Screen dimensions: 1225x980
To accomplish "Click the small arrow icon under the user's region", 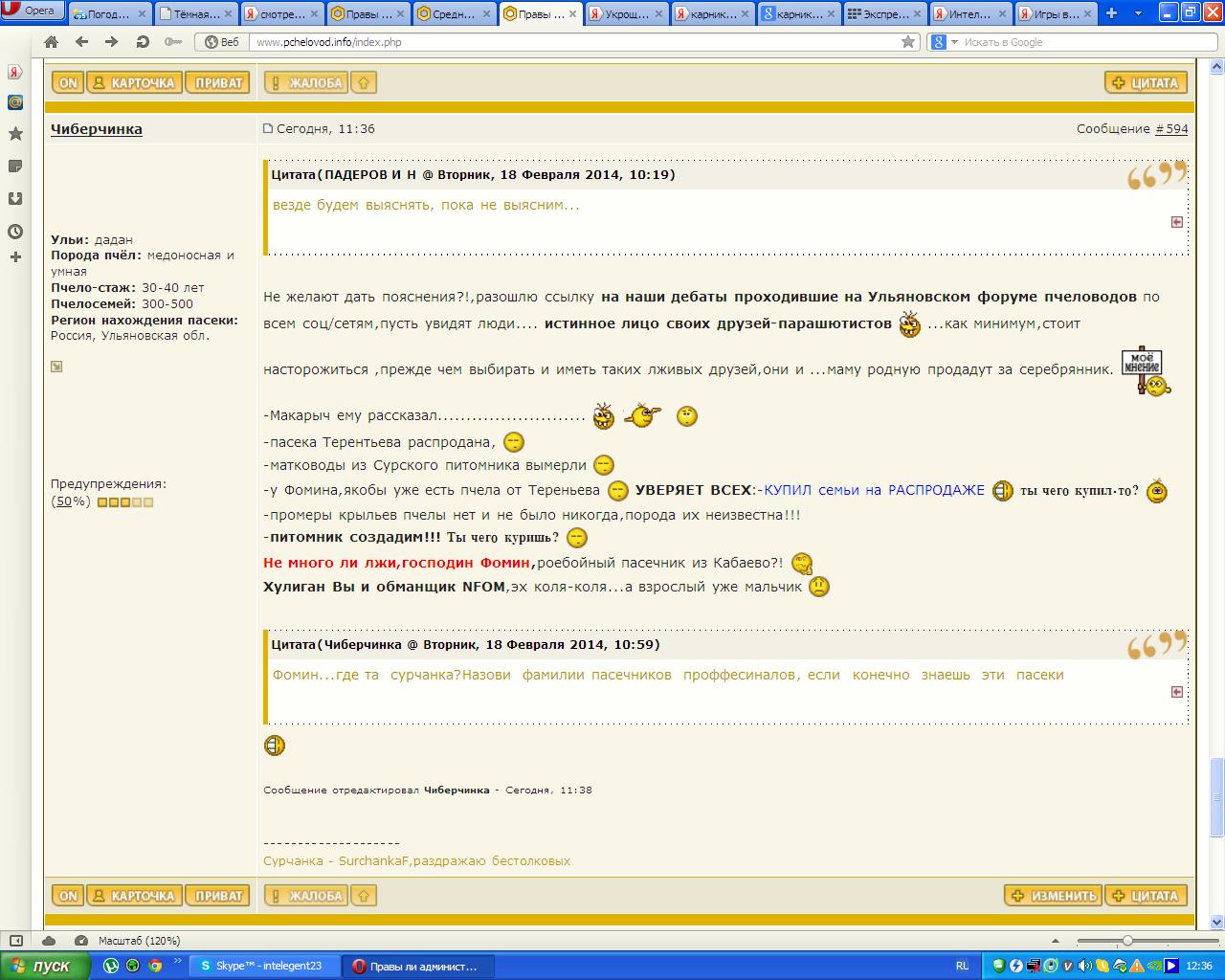I will pyautogui.click(x=56, y=367).
